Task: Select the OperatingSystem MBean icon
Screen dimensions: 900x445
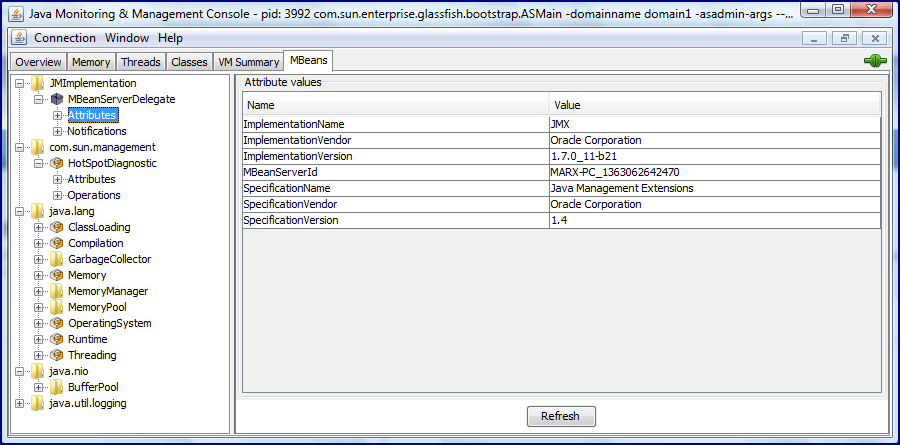Action: 57,323
